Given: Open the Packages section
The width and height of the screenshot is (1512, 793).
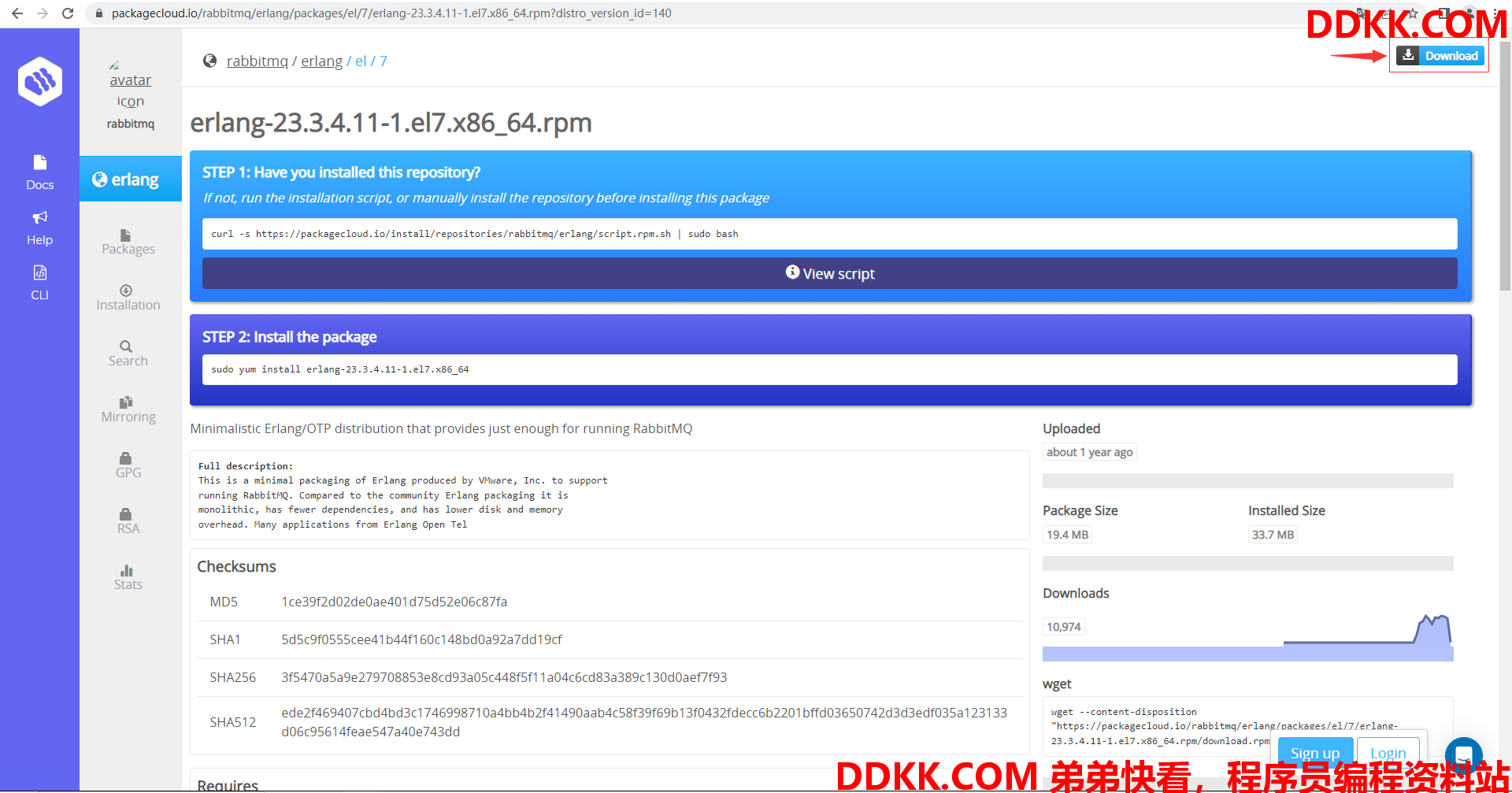Looking at the screenshot, I should (x=128, y=242).
